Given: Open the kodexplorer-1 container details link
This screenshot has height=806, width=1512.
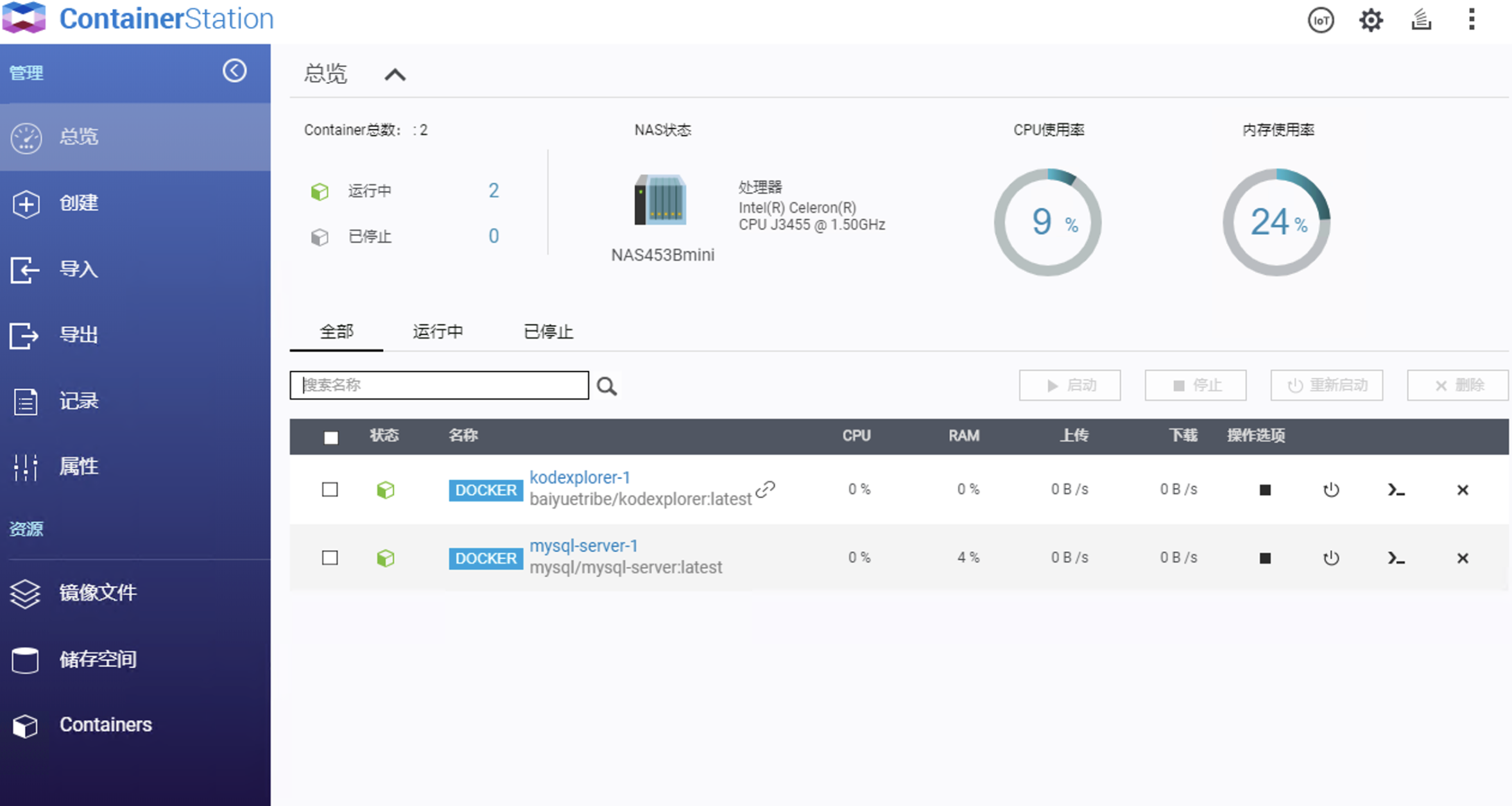Looking at the screenshot, I should pyautogui.click(x=580, y=477).
